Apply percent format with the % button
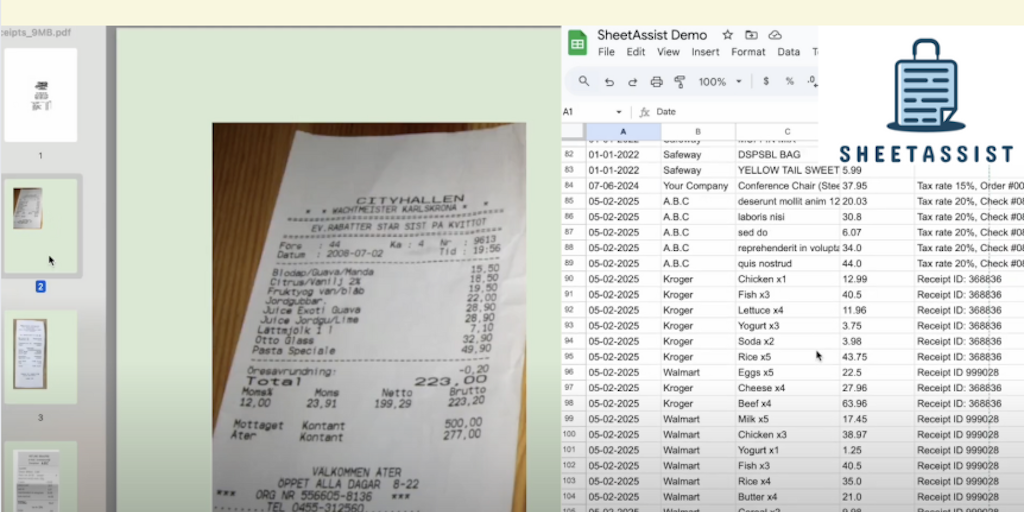This screenshot has height=512, width=1024. 790,82
